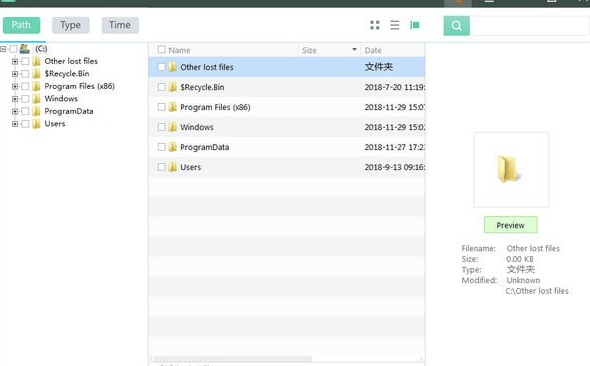Click Windows folder icon in list

click(173, 127)
